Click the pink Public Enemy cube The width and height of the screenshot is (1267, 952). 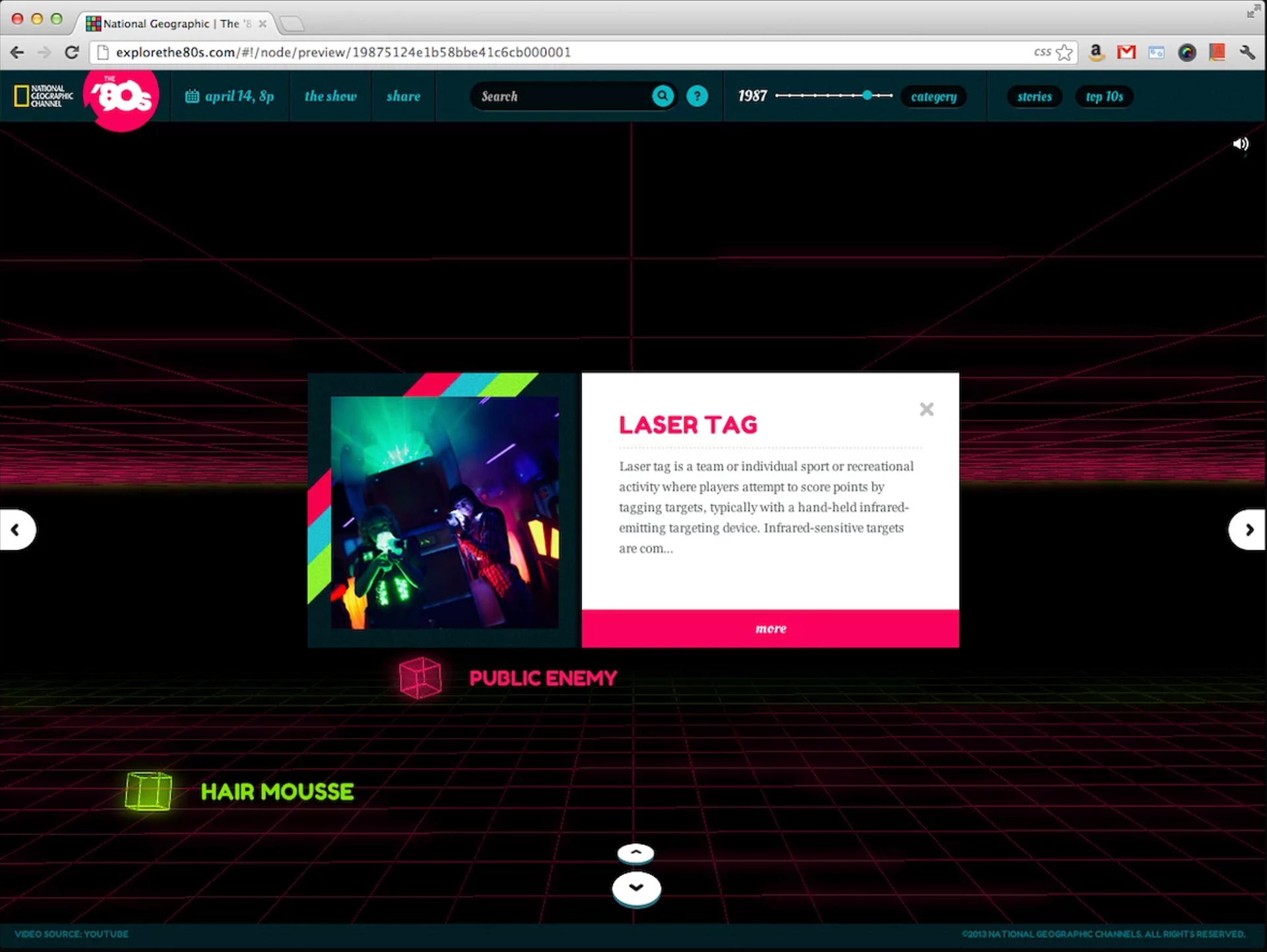[420, 678]
